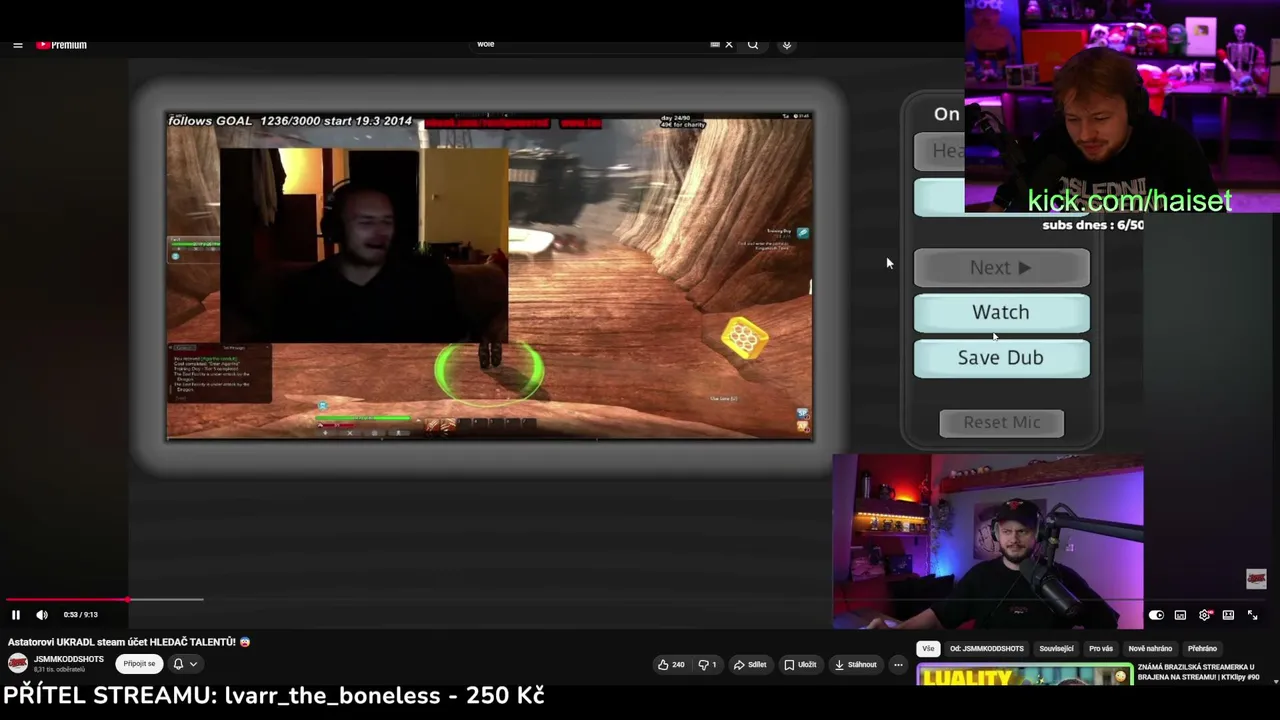Click the search magnifier button
Image resolution: width=1280 pixels, height=720 pixels.
[x=753, y=44]
